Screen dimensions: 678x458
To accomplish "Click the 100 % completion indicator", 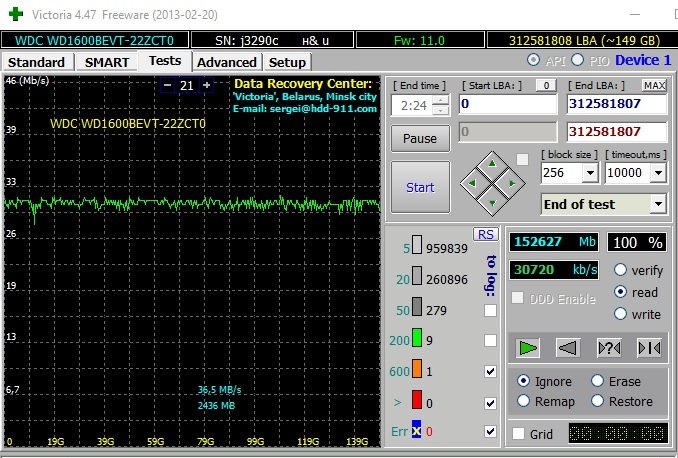I will 637,242.
